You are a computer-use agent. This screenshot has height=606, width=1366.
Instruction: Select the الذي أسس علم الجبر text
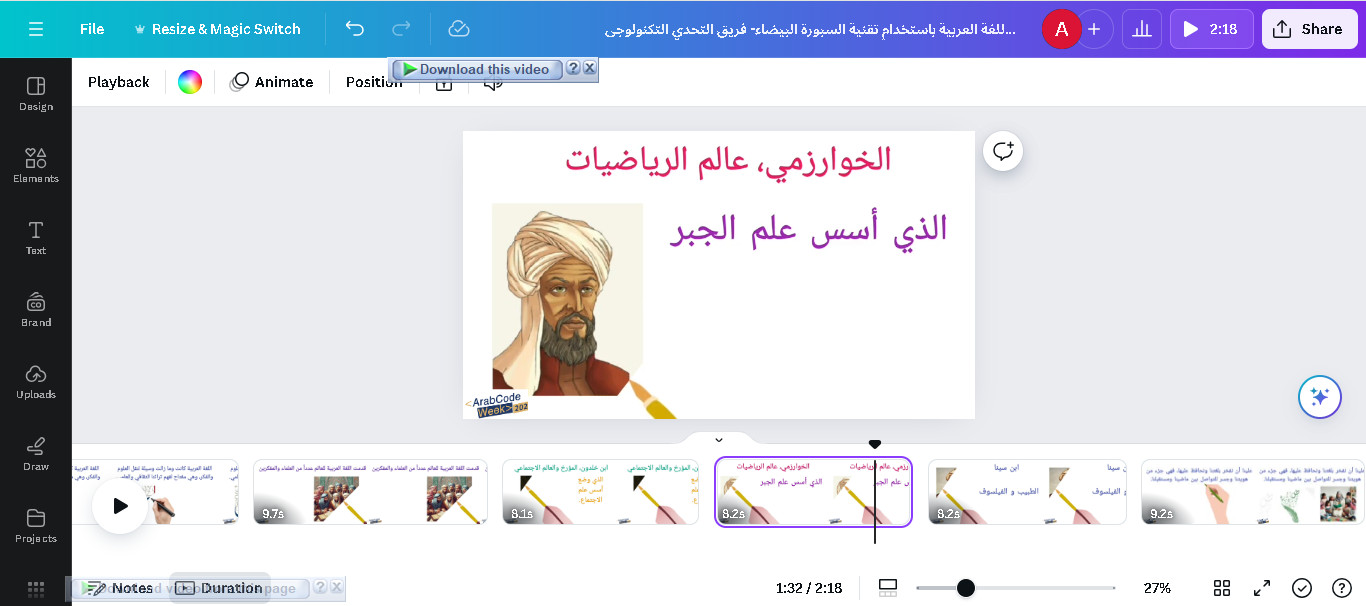point(808,229)
